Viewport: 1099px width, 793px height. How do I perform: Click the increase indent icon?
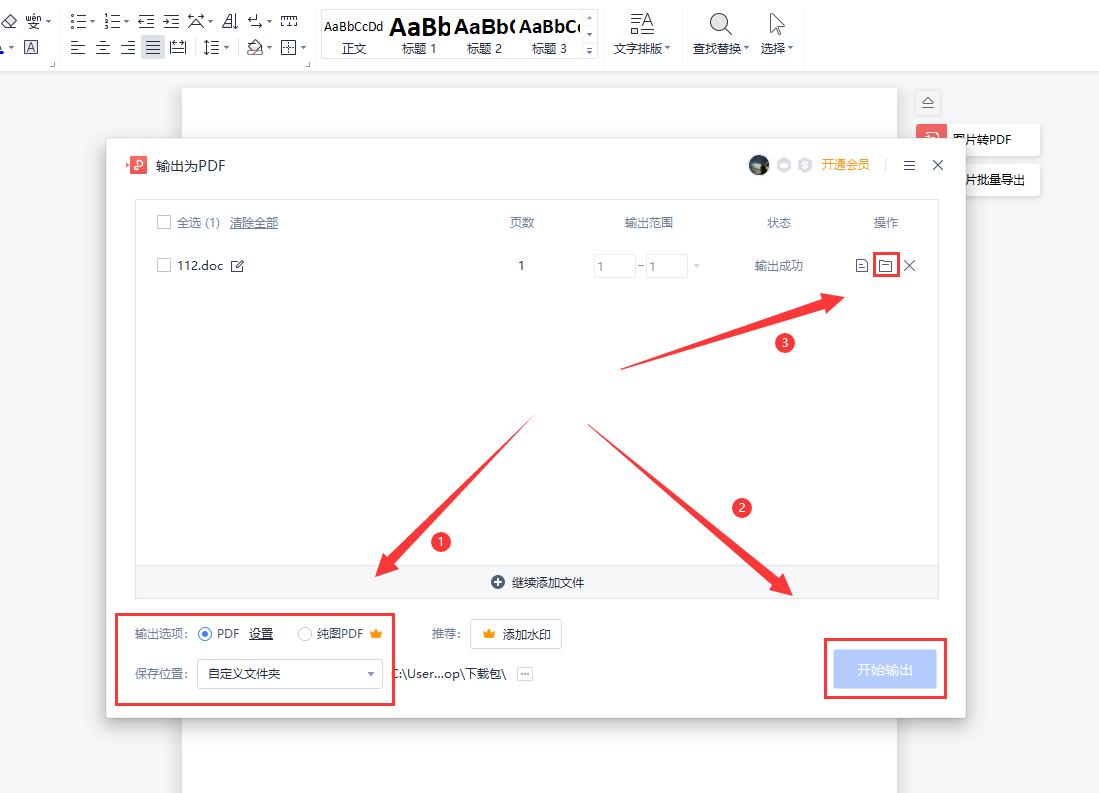coord(170,19)
